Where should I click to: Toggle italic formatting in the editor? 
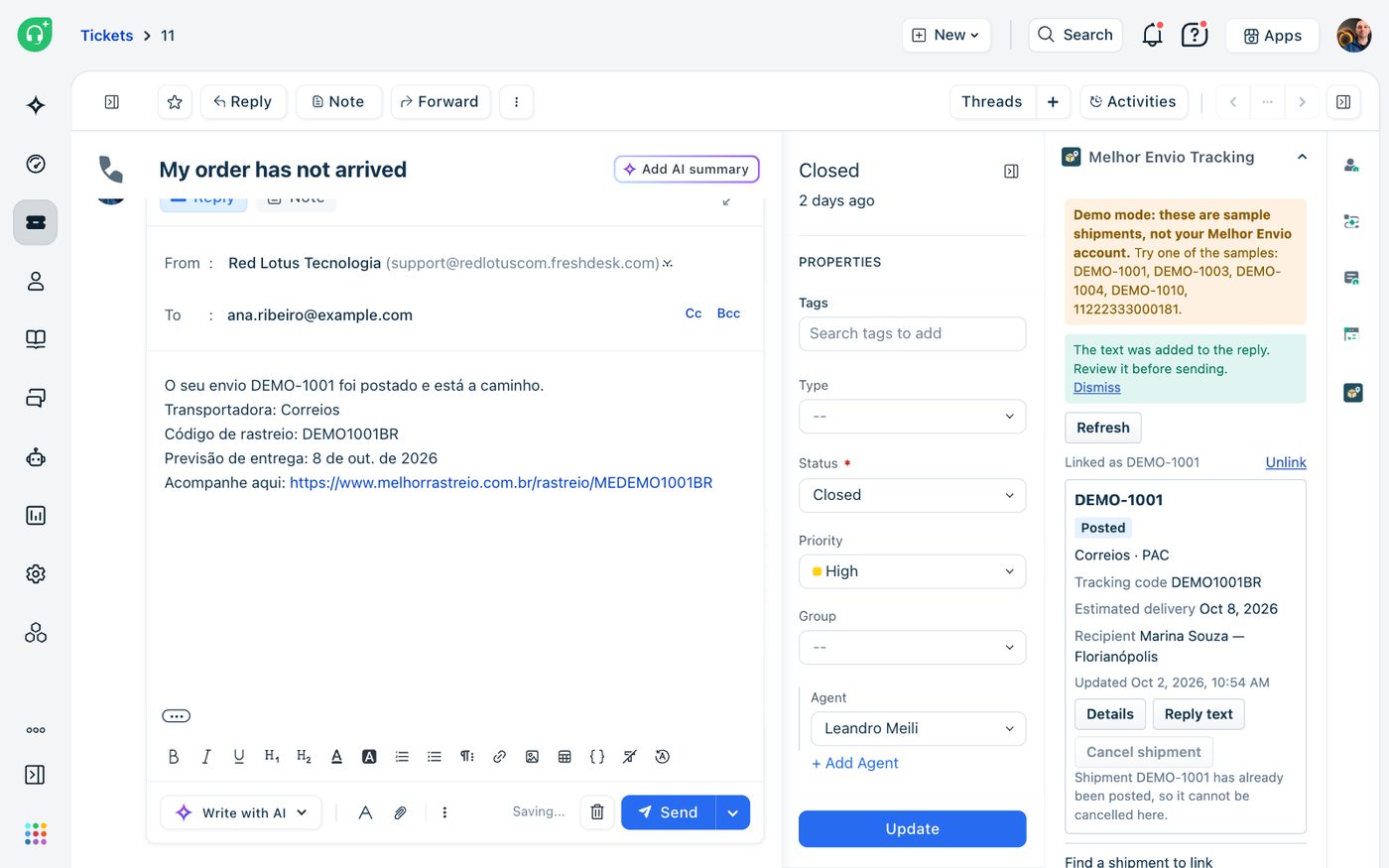[206, 757]
